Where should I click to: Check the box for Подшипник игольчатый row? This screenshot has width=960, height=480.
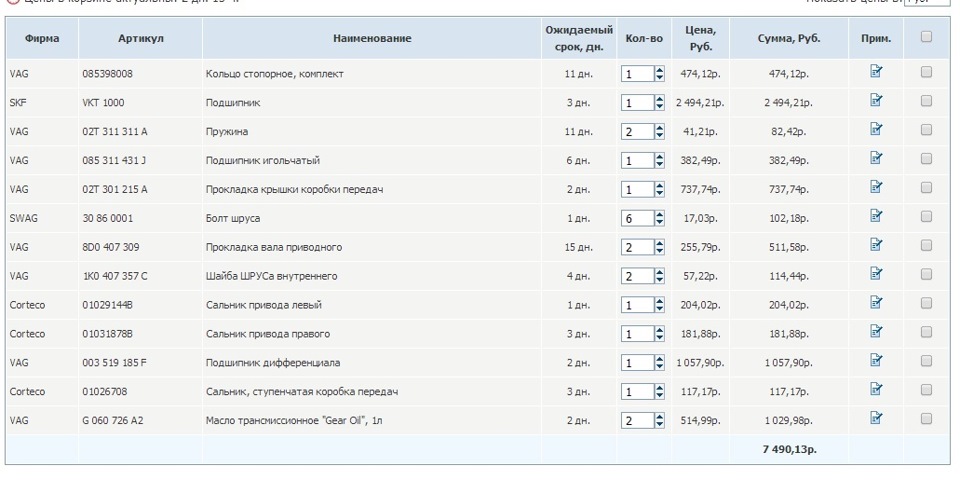(x=926, y=159)
